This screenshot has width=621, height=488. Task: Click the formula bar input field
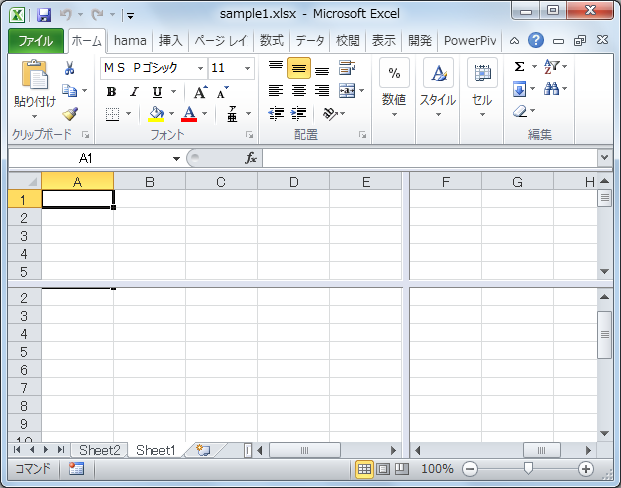coord(430,158)
